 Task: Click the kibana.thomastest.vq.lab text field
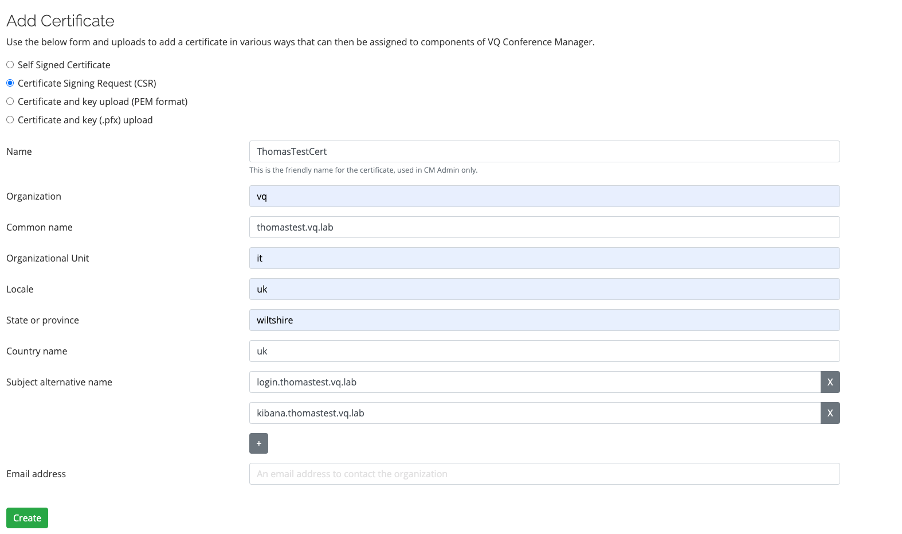click(x=535, y=413)
